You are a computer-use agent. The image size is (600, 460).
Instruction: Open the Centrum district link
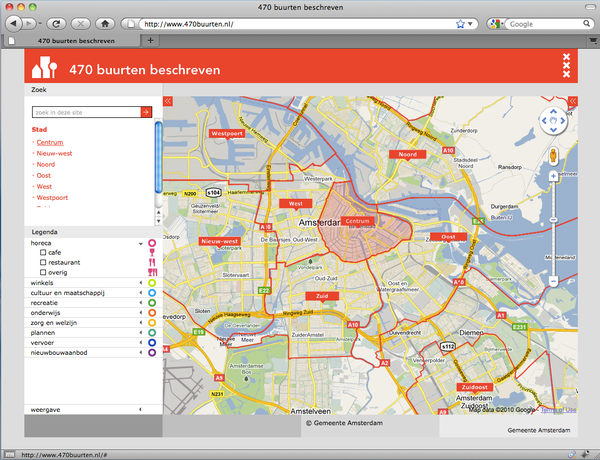50,143
